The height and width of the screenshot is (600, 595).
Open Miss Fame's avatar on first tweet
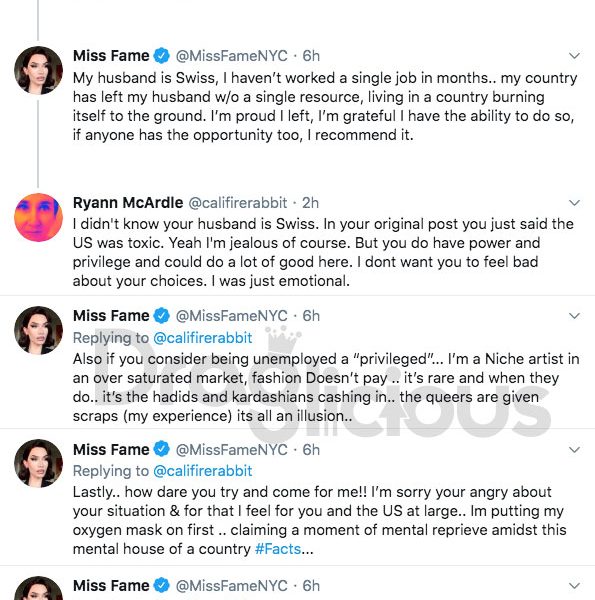point(38,70)
